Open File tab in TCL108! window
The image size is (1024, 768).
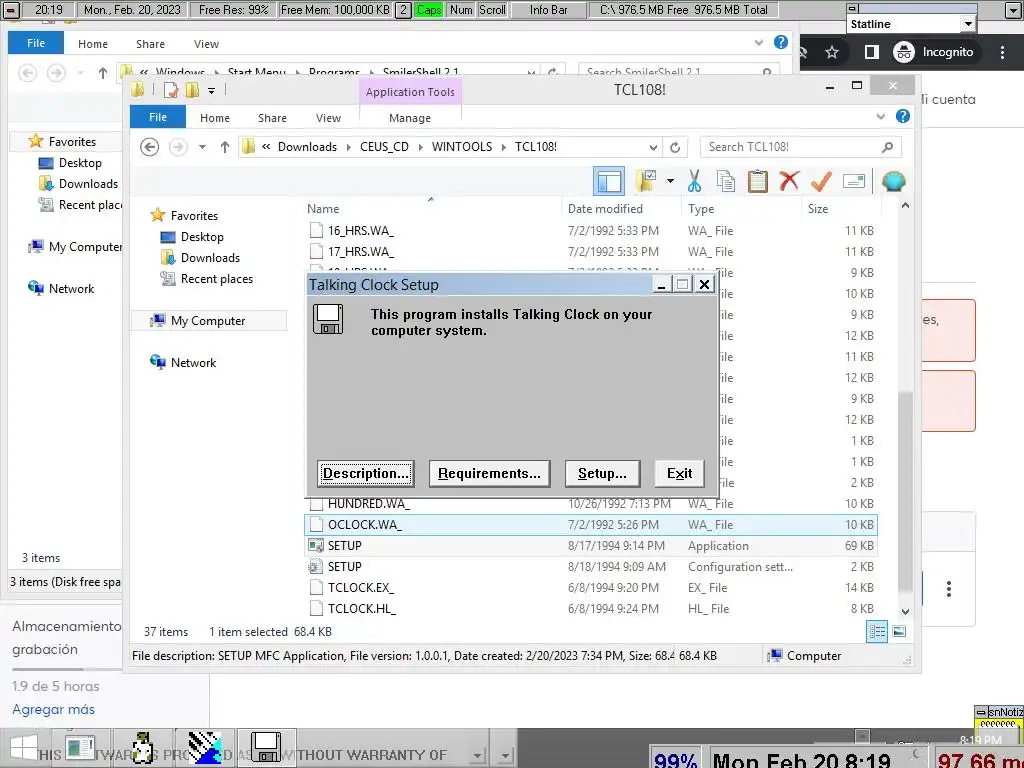coord(158,118)
